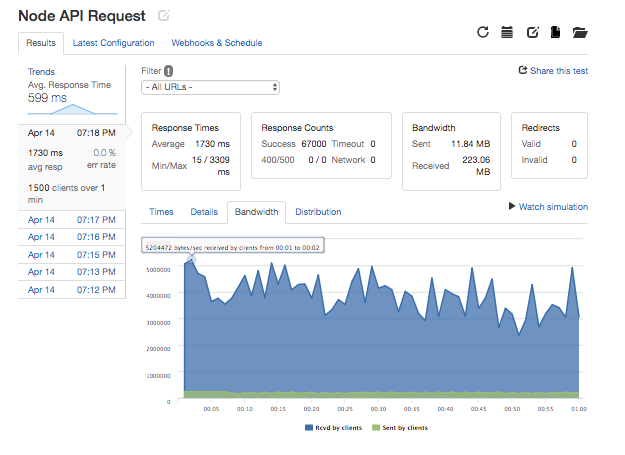Open the schedule calendar icon
The image size is (625, 455).
(x=507, y=32)
